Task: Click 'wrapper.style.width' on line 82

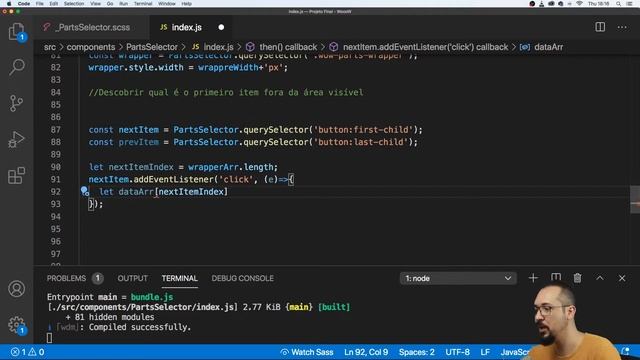Action: [x=136, y=67]
